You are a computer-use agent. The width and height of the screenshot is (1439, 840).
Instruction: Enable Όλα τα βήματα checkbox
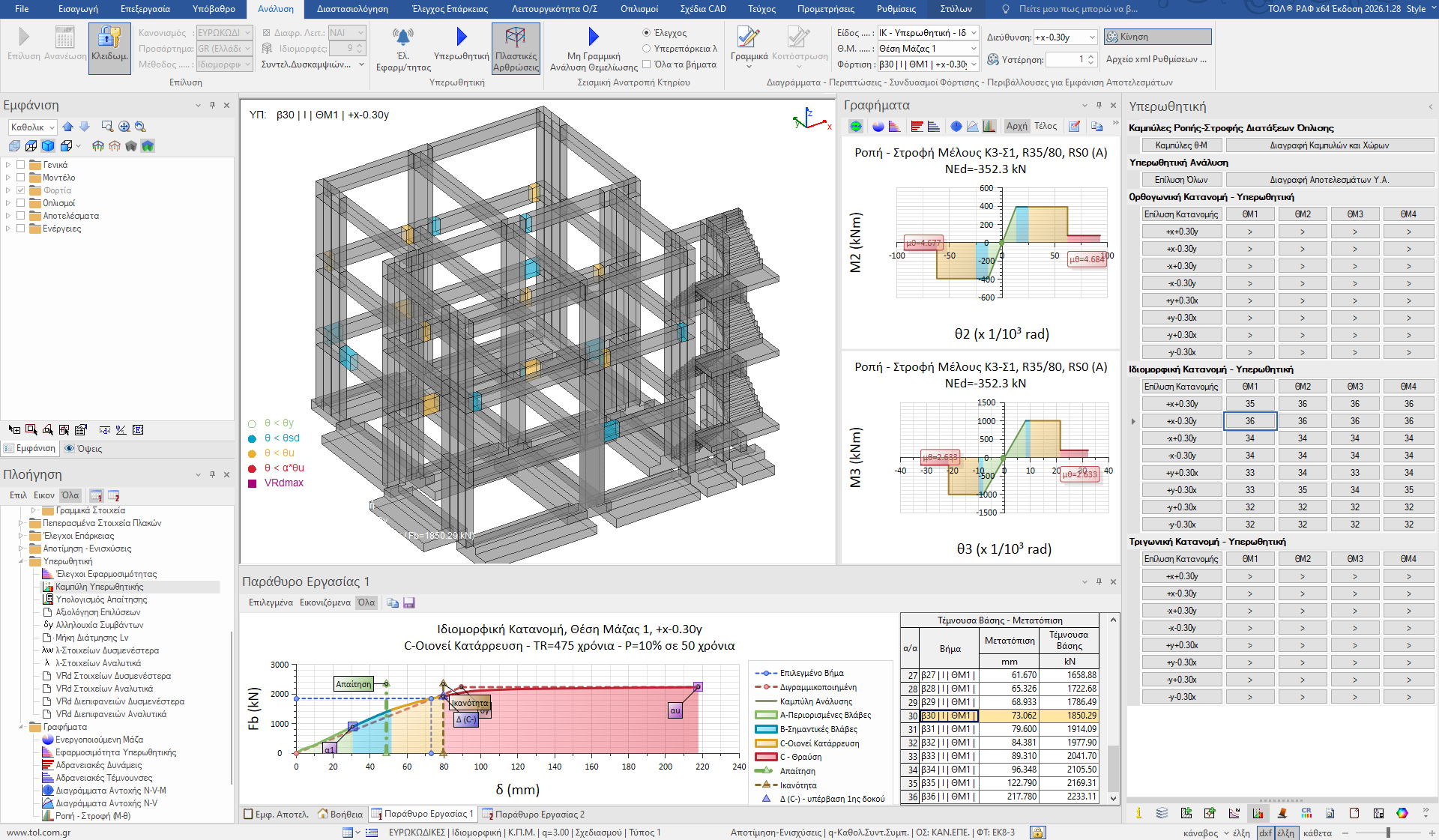click(x=646, y=64)
